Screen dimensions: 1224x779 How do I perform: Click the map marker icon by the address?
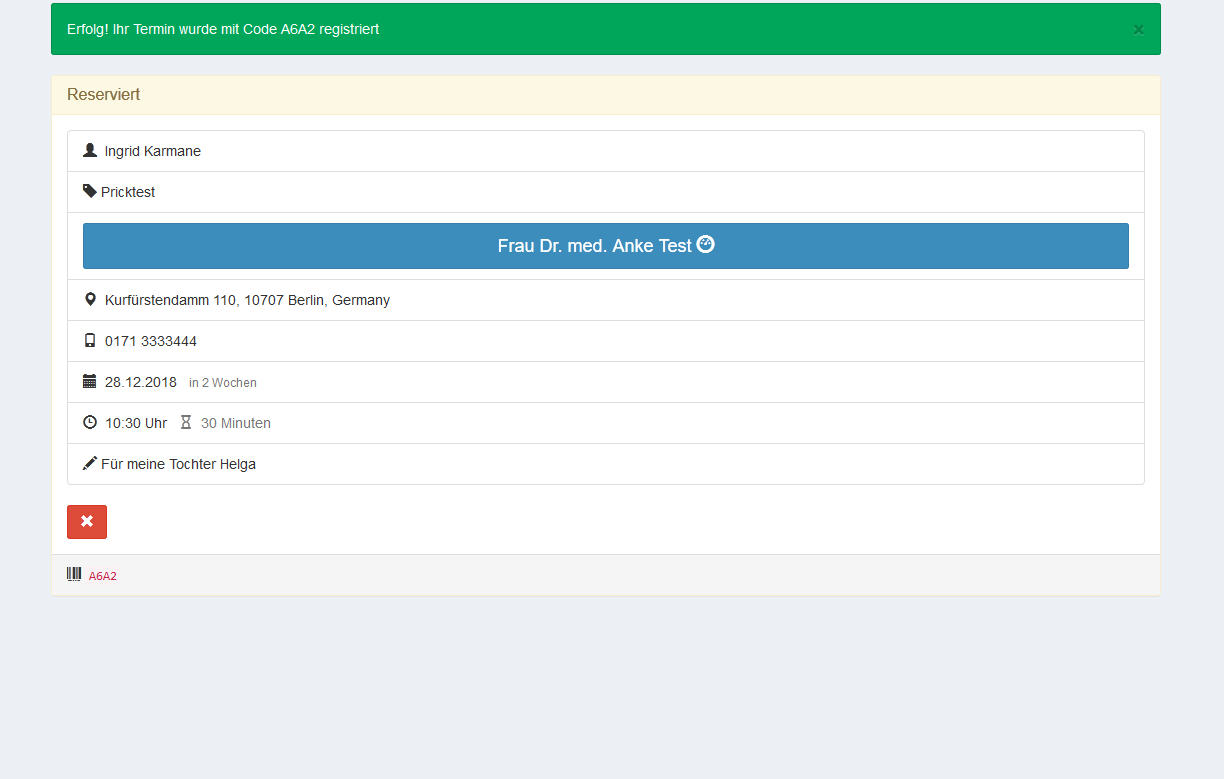click(90, 300)
